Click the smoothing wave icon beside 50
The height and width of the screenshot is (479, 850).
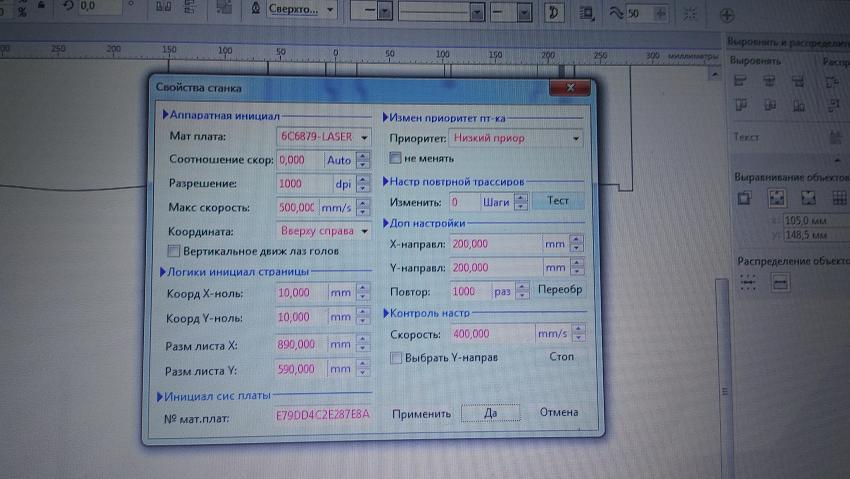click(x=616, y=13)
